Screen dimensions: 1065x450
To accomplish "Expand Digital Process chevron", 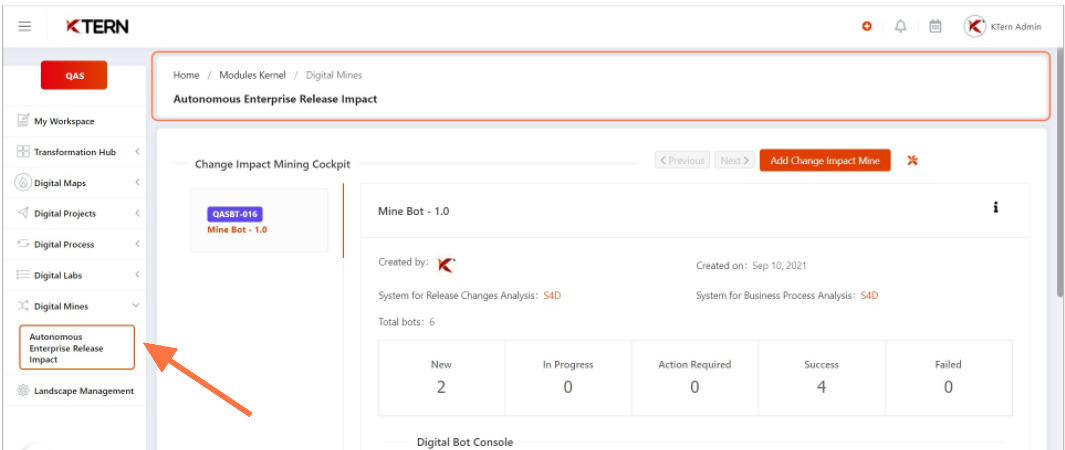I will click(x=137, y=244).
